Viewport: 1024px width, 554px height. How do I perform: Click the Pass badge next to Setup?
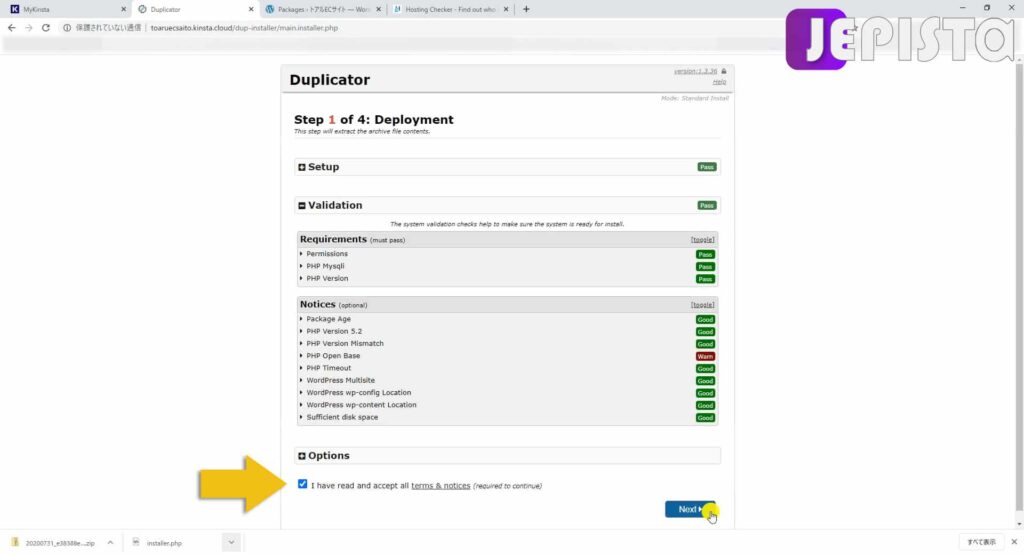point(707,167)
